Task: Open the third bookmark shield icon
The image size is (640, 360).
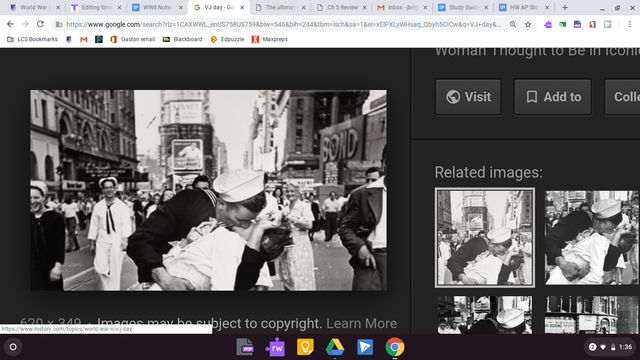Action: (69, 40)
